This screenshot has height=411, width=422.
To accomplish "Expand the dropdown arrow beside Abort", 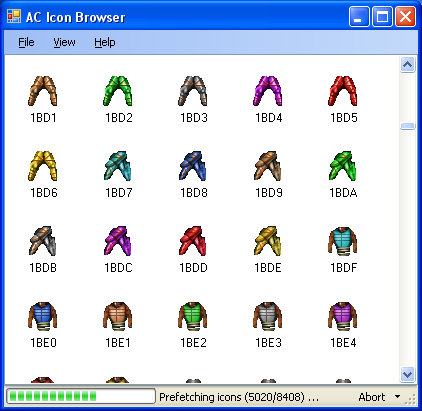I will tap(397, 397).
